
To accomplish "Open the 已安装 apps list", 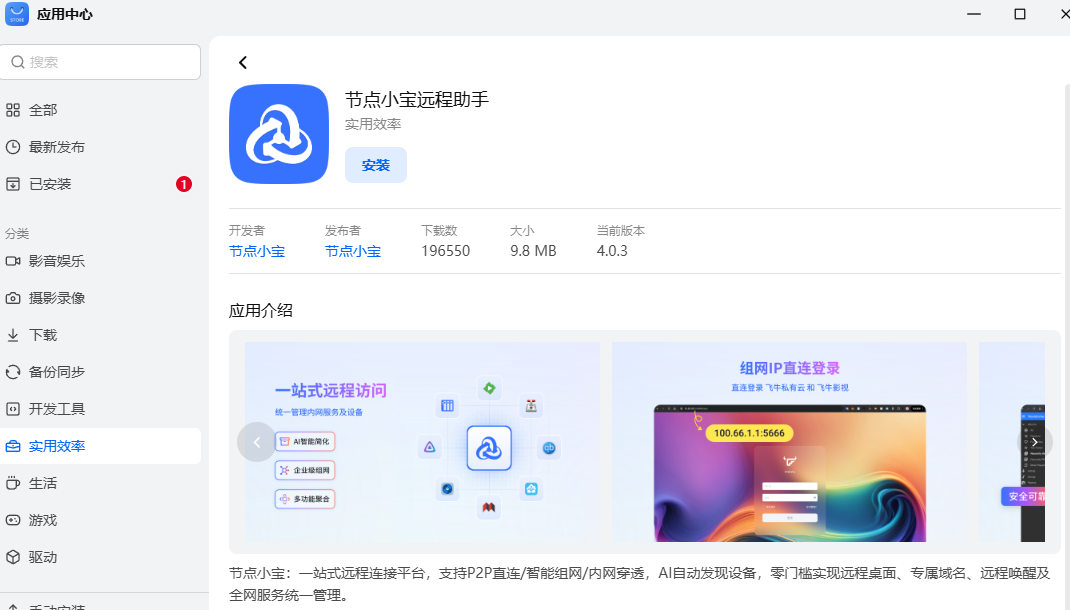I will (x=50, y=184).
